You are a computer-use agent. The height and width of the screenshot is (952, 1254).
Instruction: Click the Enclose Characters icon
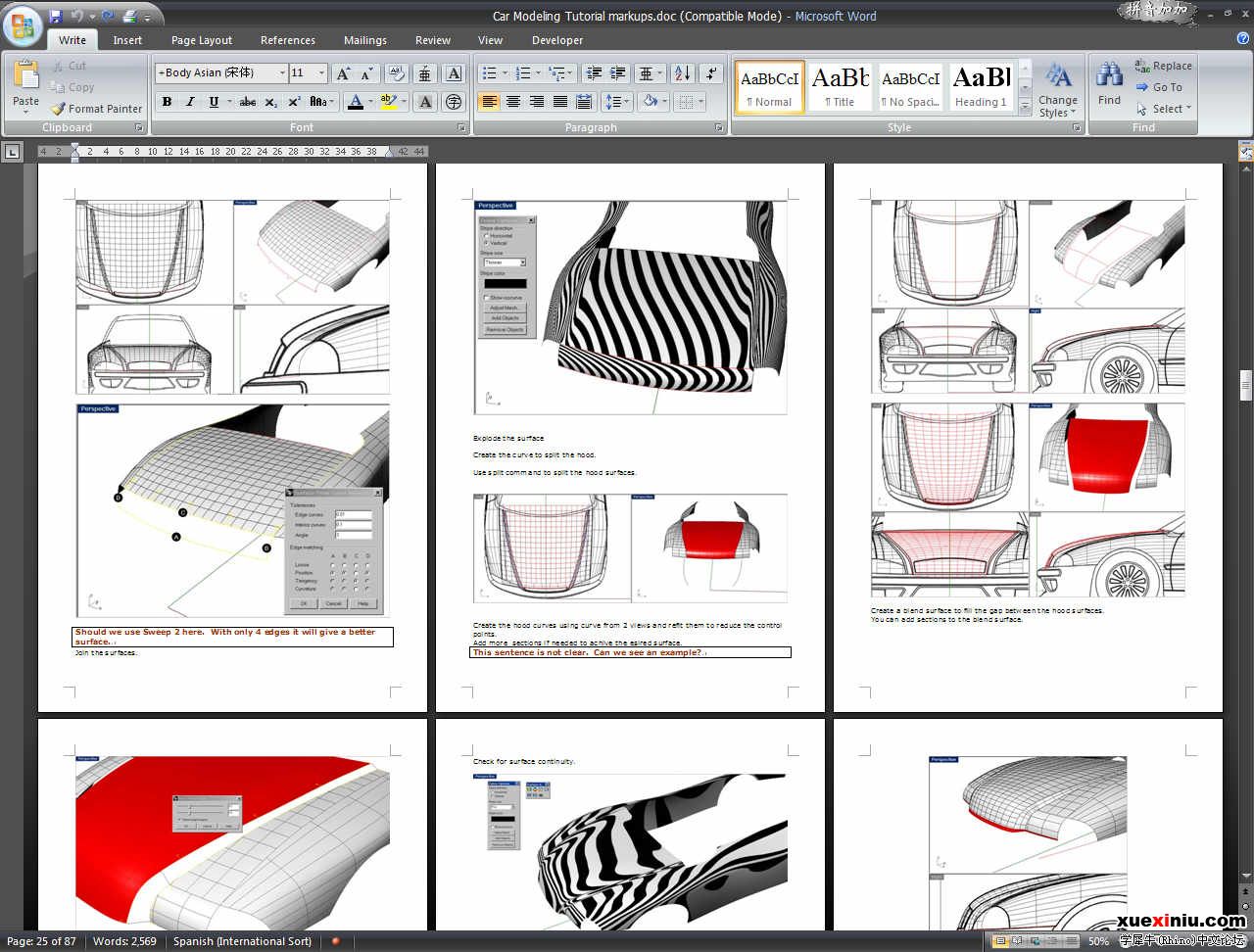pyautogui.click(x=454, y=102)
